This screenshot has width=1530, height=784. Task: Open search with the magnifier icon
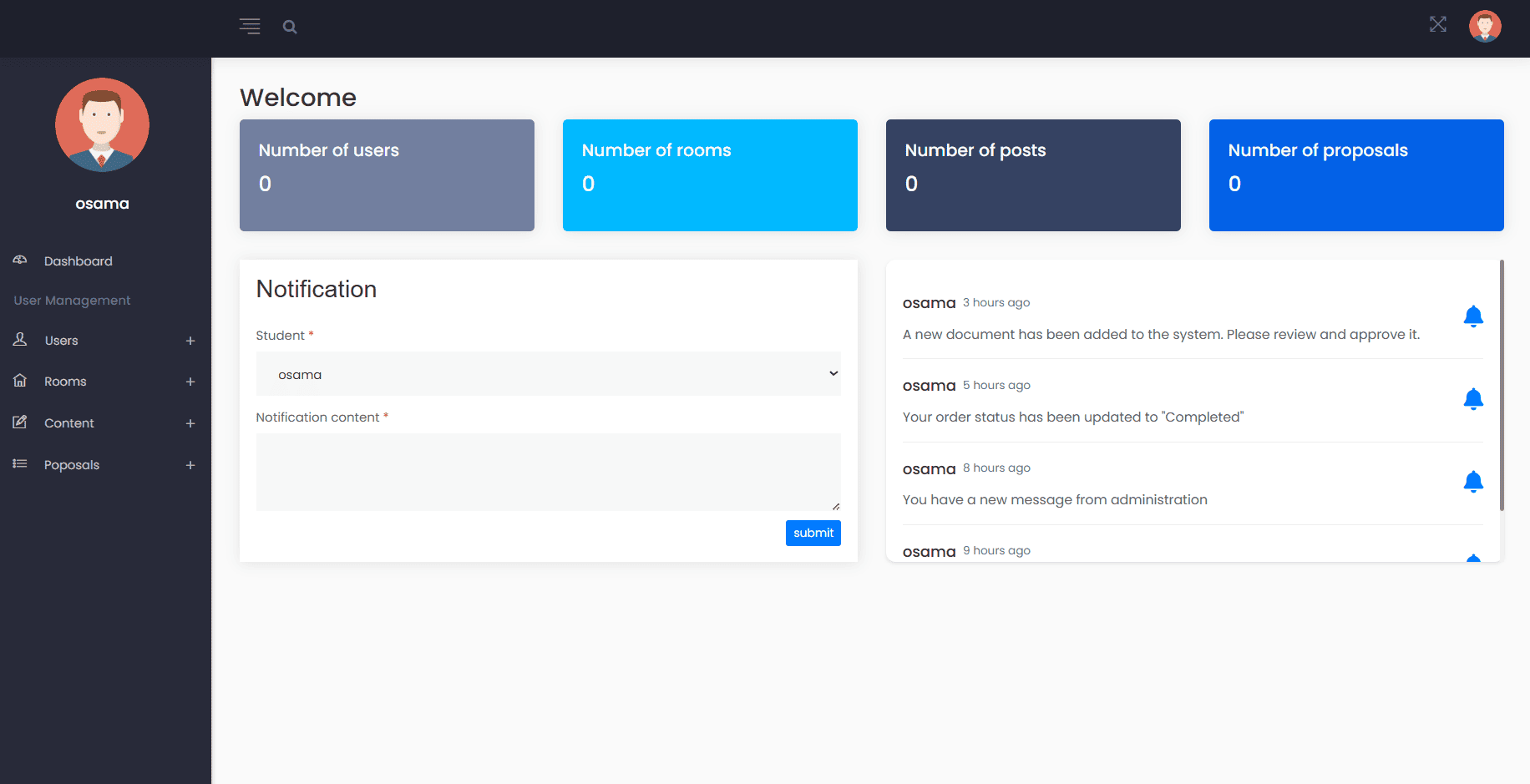tap(290, 27)
